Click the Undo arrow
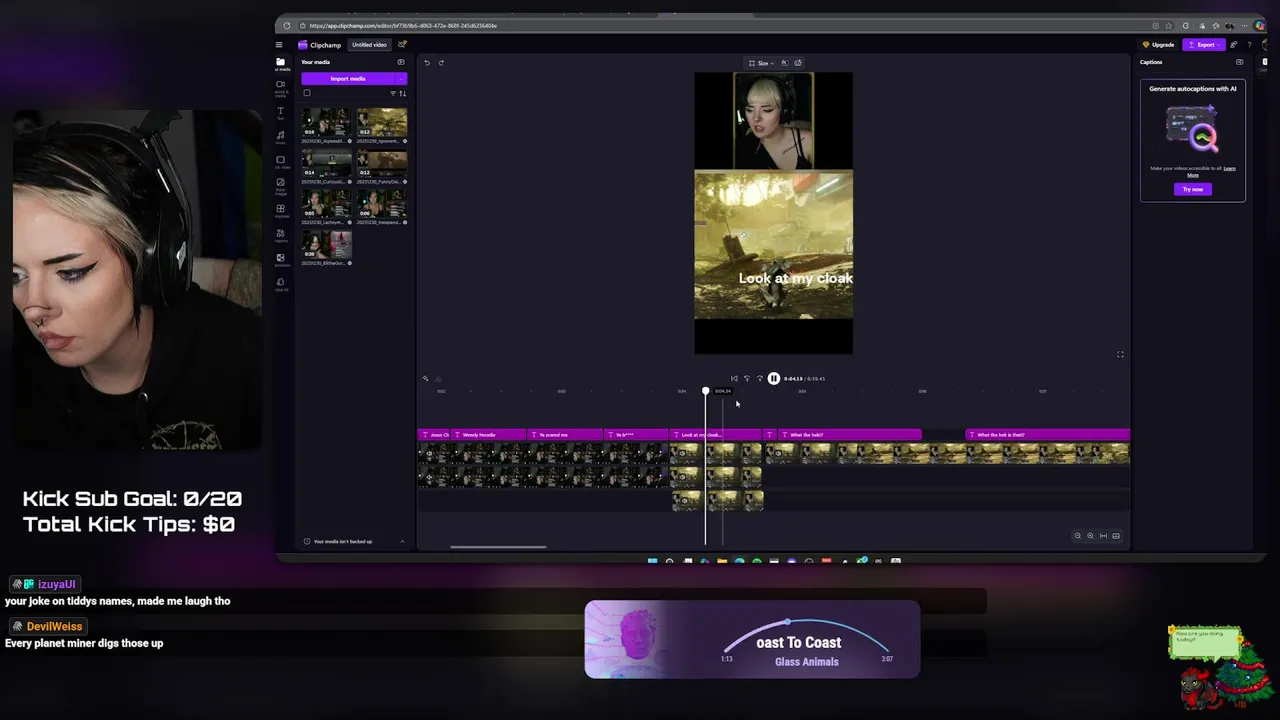The image size is (1280, 720). 427,63
